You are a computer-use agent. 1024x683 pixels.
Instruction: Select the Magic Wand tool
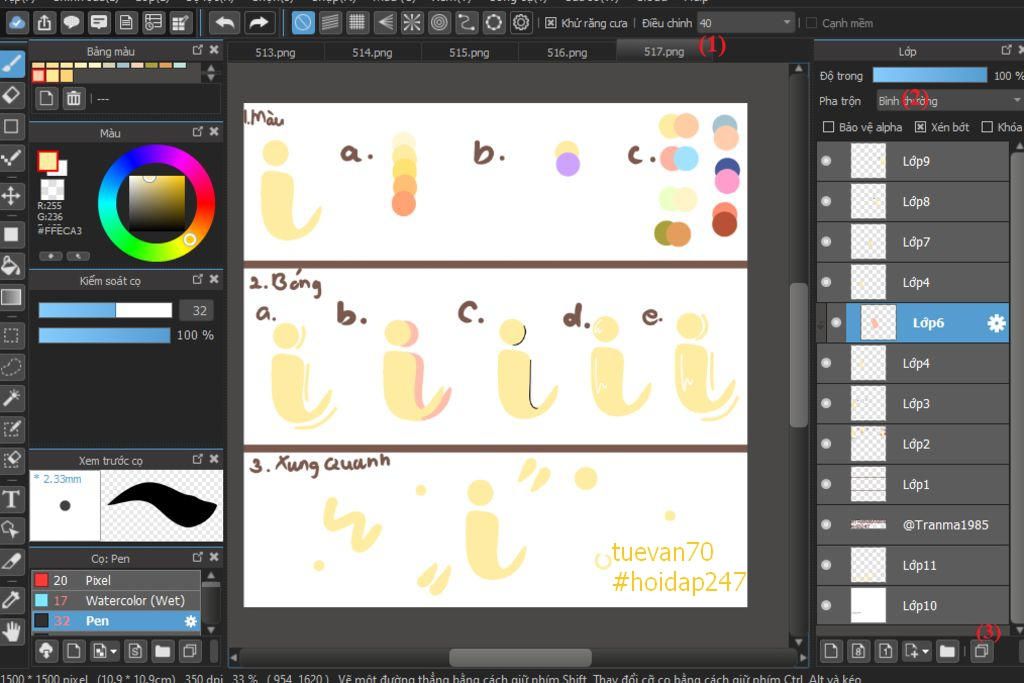(x=12, y=398)
